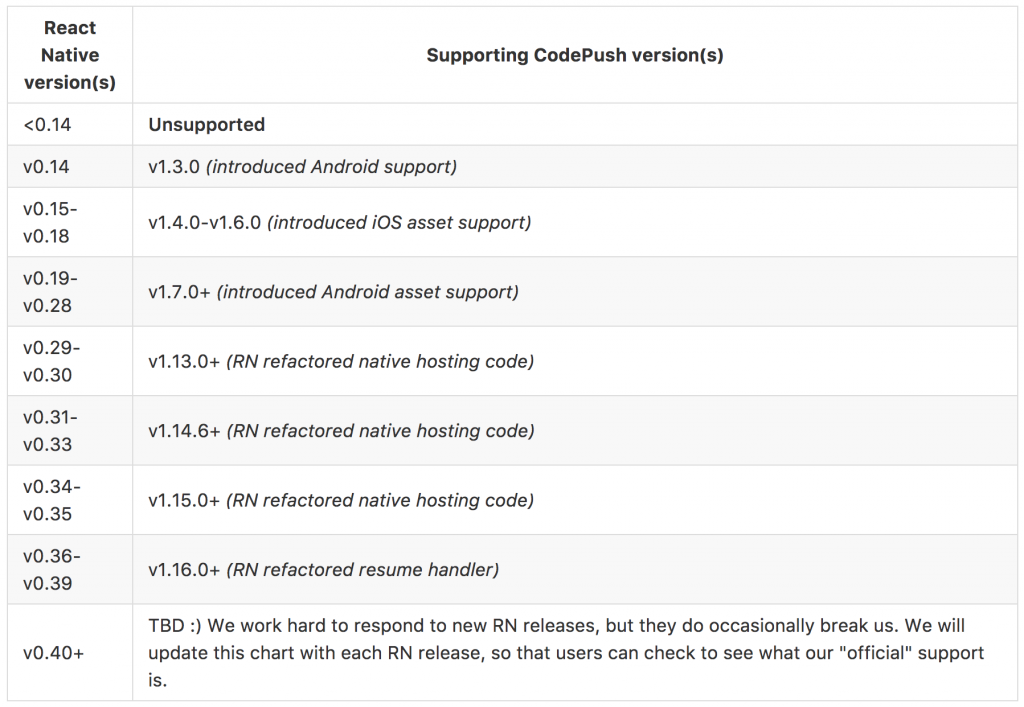
Task: Click the 'v1.16.0+' resume handler cell
Action: tap(323, 570)
